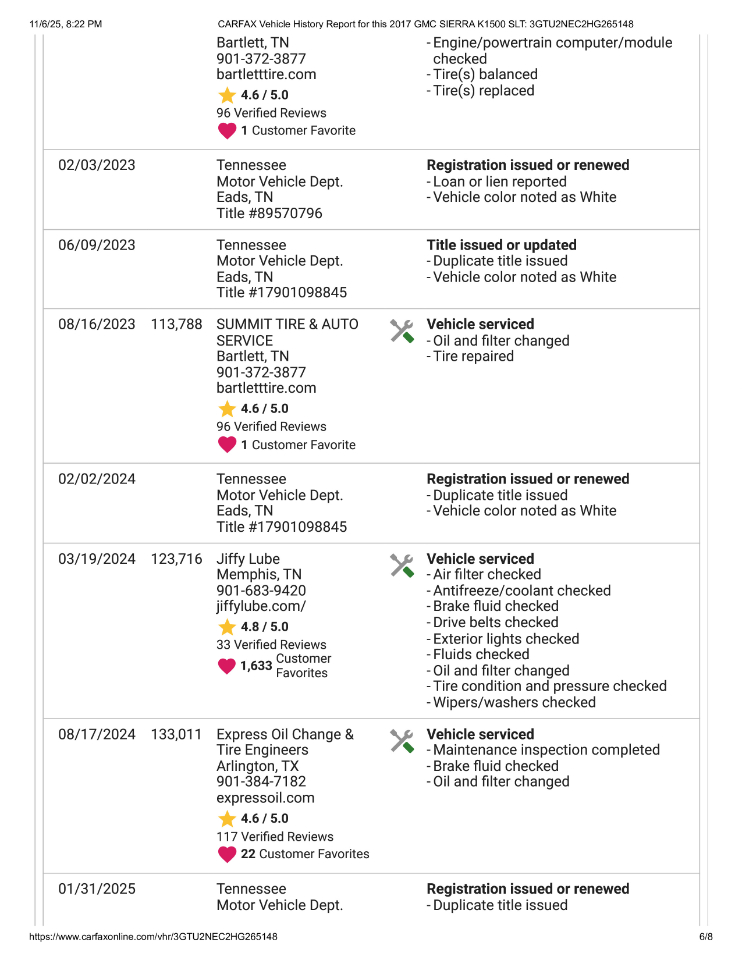The image size is (742, 960).
Task: Click the wrench icon for the 08/16/2023 service
Action: pos(401,331)
